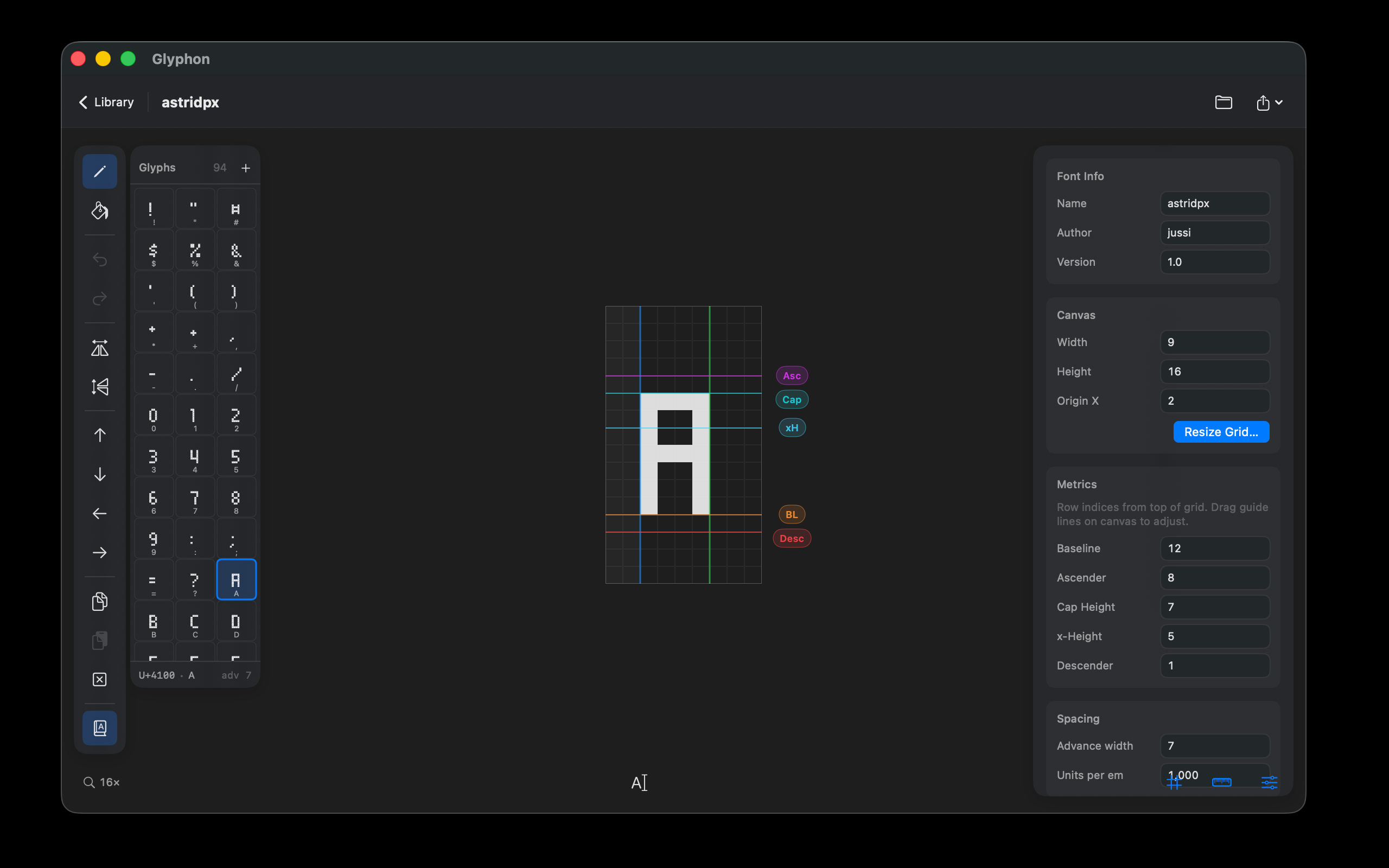1389x868 pixels.
Task: Click the zoom level 16× control
Action: coord(101,782)
